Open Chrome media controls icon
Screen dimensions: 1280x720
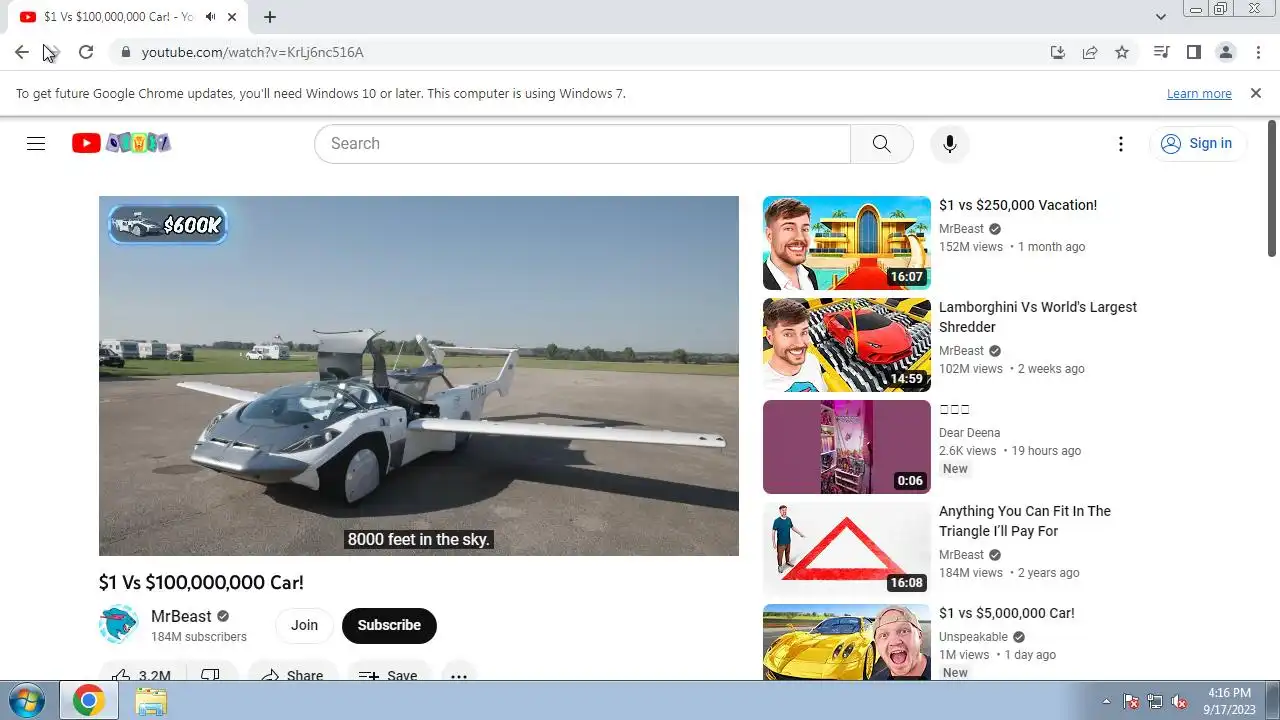[1161, 52]
